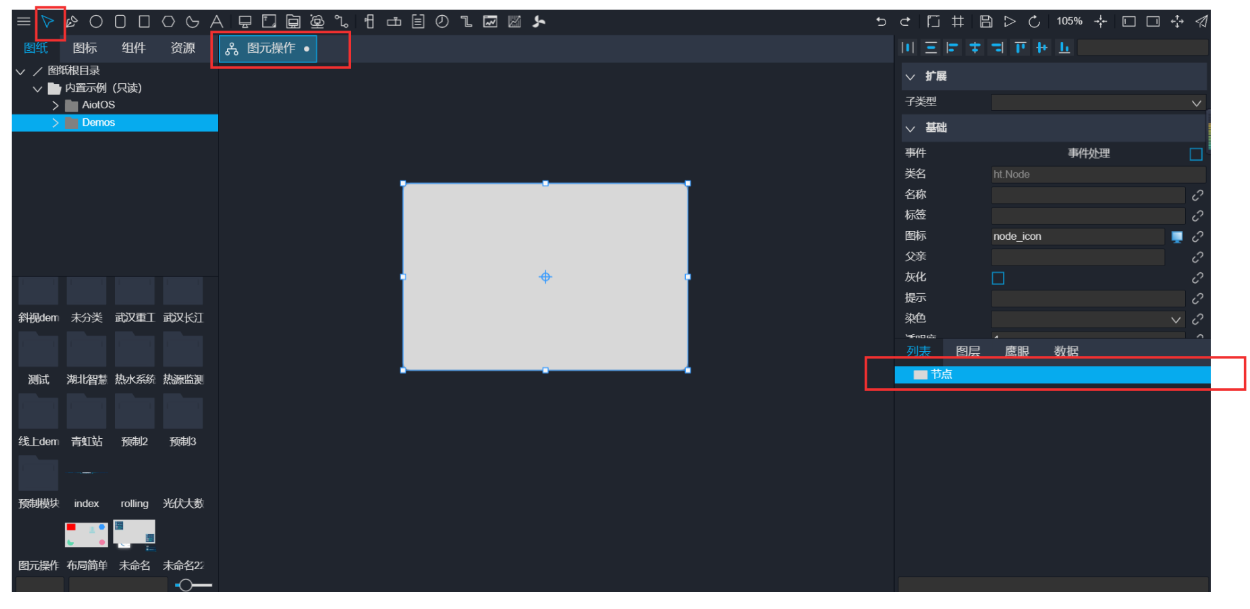The height and width of the screenshot is (609, 1250).
Task: Toggle the grid icon in toolbar
Action: click(958, 21)
